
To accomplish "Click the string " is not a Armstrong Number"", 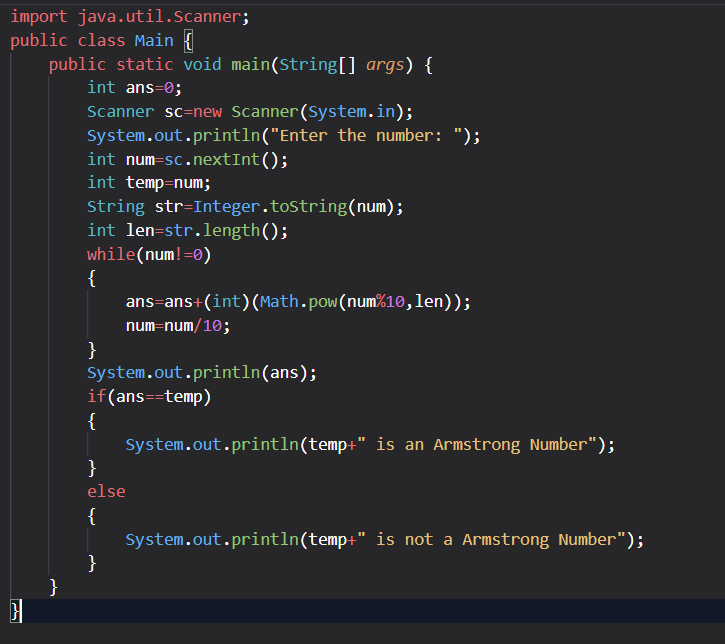I will 491,540.
